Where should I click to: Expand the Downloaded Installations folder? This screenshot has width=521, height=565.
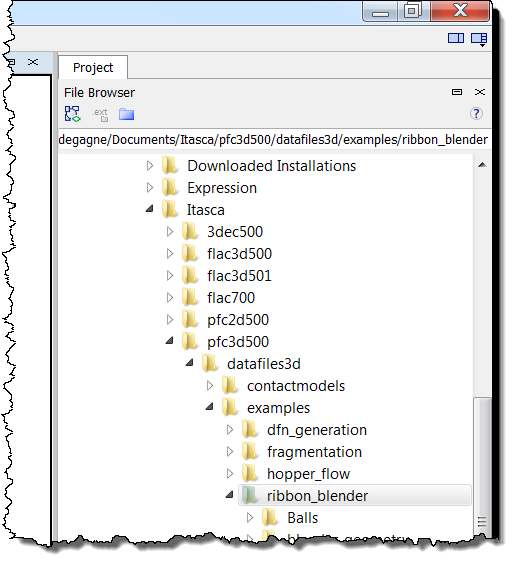(150, 166)
